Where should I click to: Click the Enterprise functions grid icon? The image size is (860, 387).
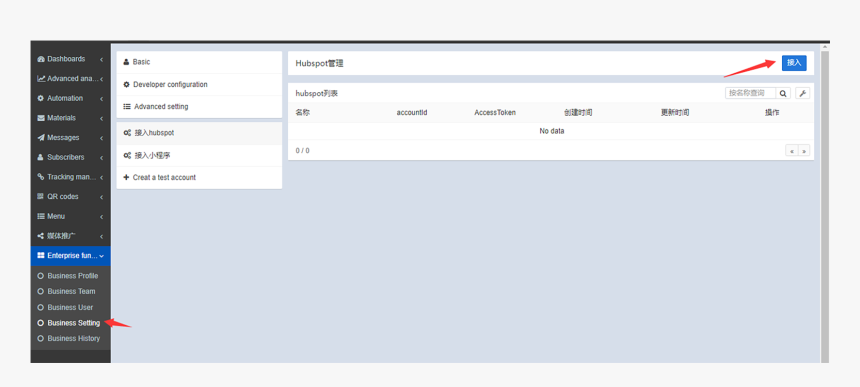[41, 256]
